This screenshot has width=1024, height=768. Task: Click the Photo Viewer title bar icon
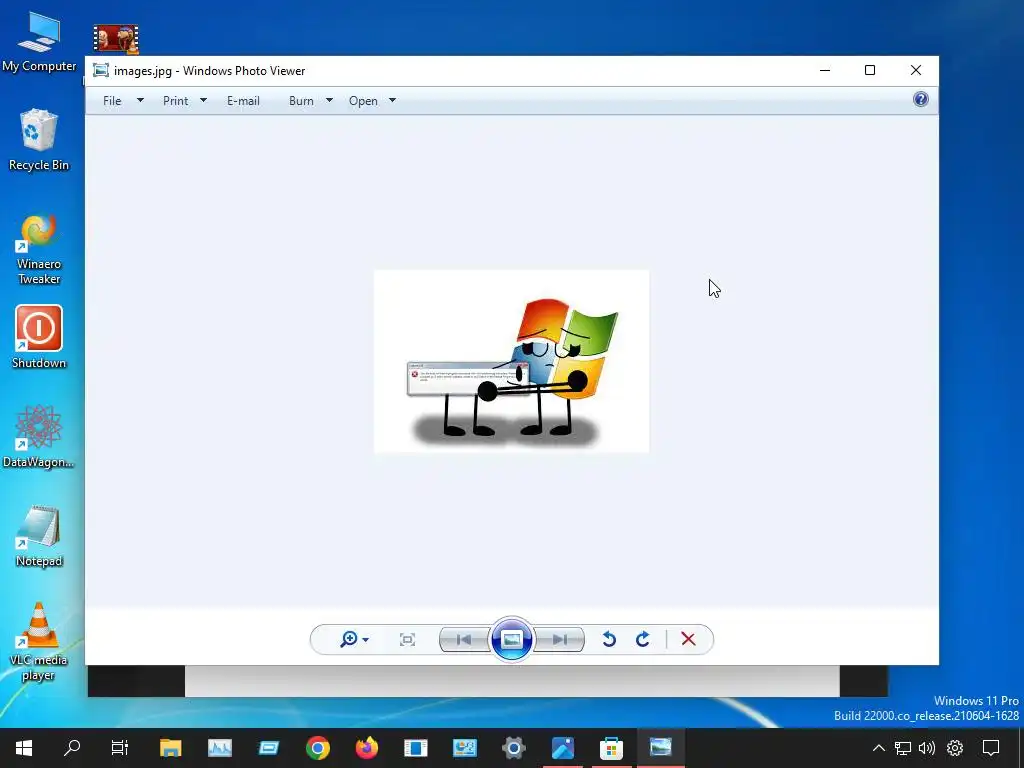coord(101,71)
